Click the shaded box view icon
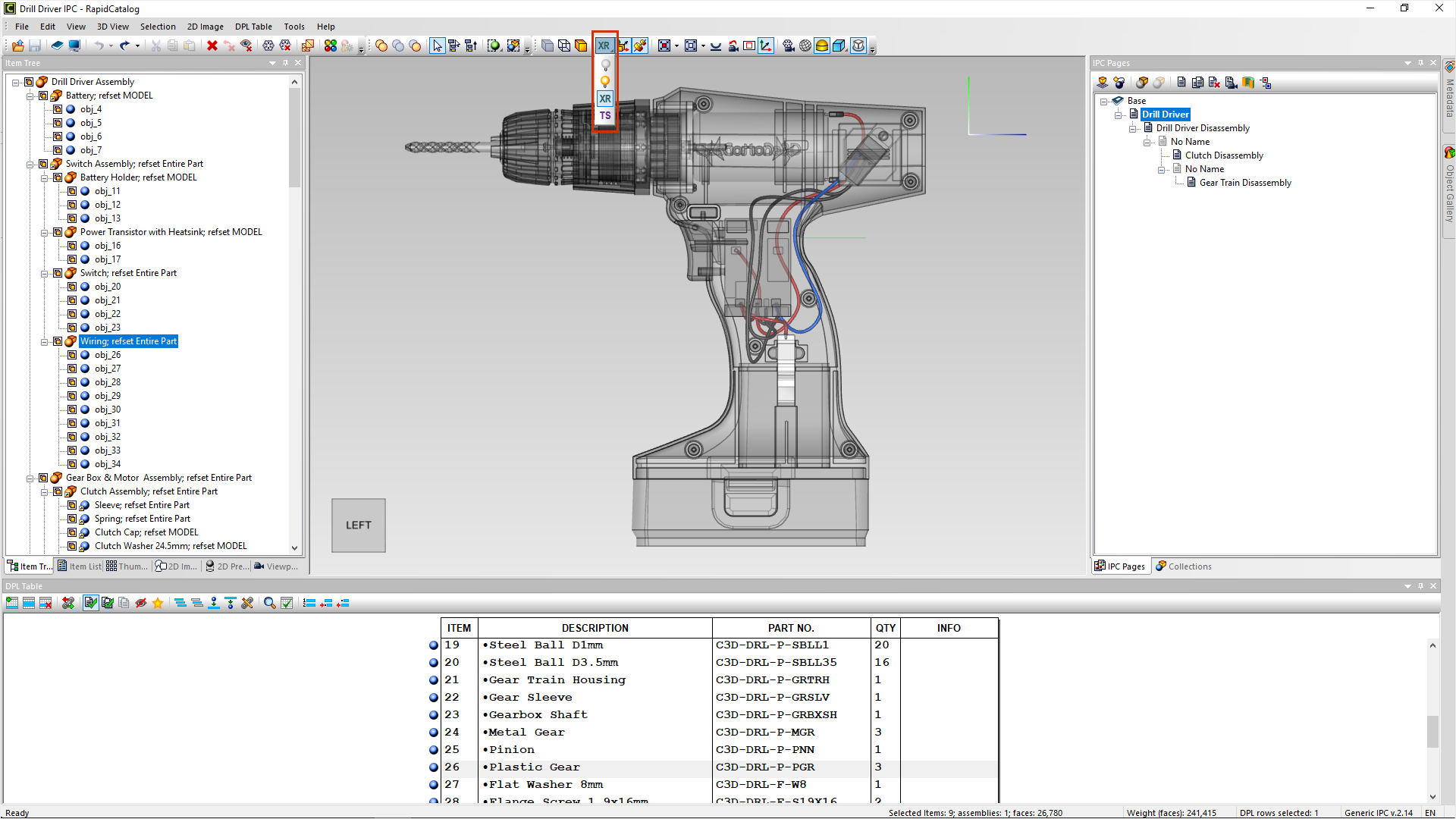 pyautogui.click(x=581, y=46)
